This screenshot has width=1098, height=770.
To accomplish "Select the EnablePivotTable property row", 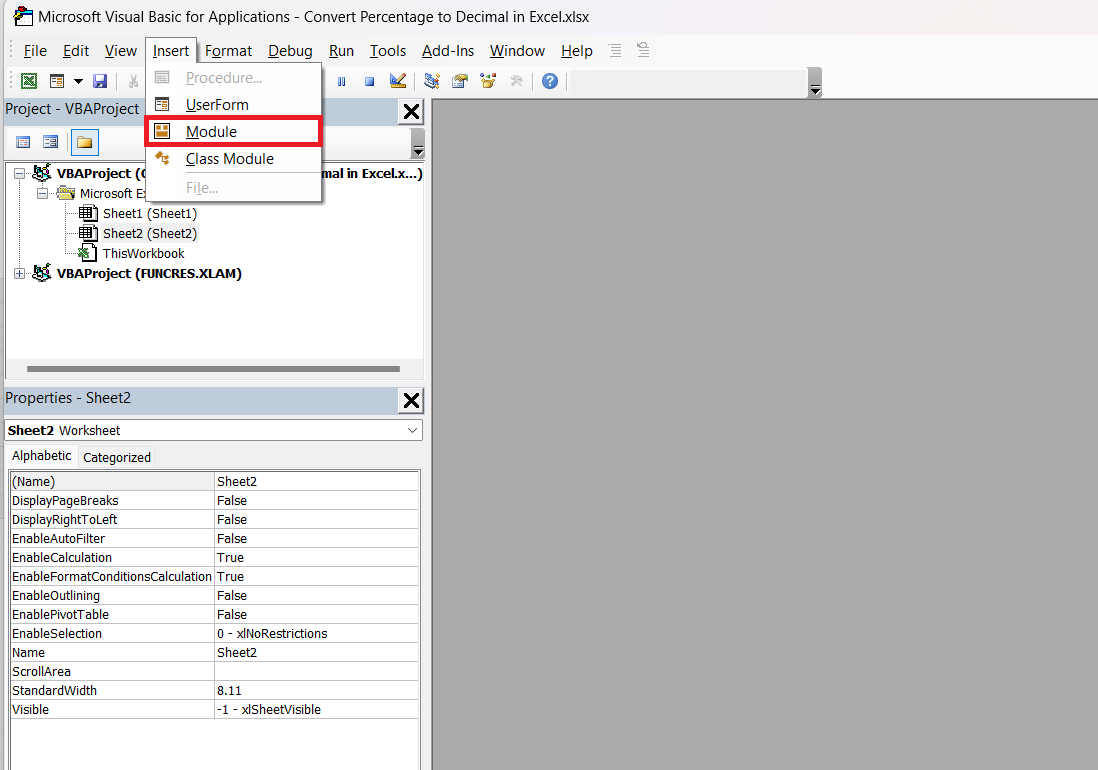I will (x=214, y=615).
